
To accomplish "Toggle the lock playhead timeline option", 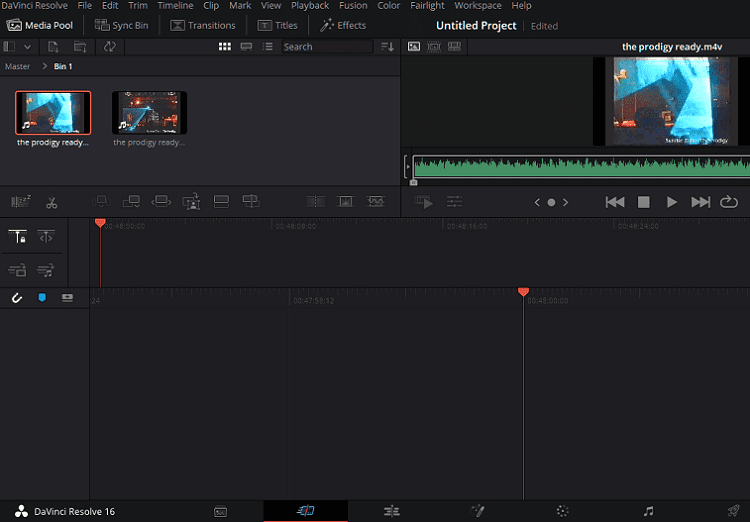I will (x=18, y=236).
